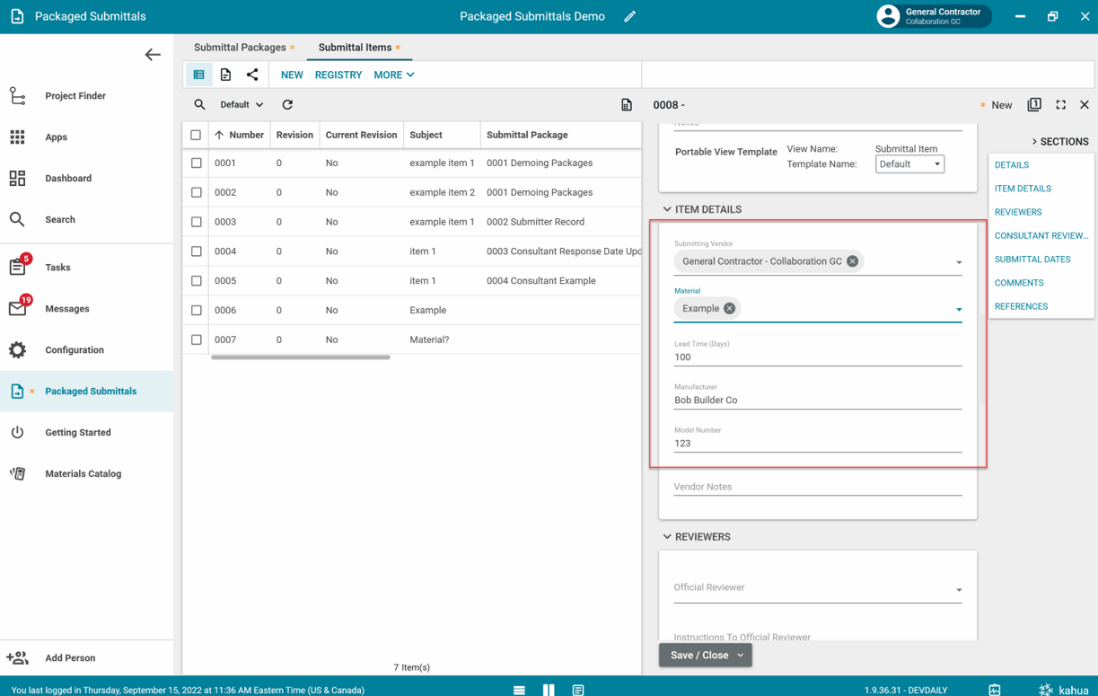The width and height of the screenshot is (1098, 696).
Task: Check the box for submittal 0001
Action: tap(196, 163)
